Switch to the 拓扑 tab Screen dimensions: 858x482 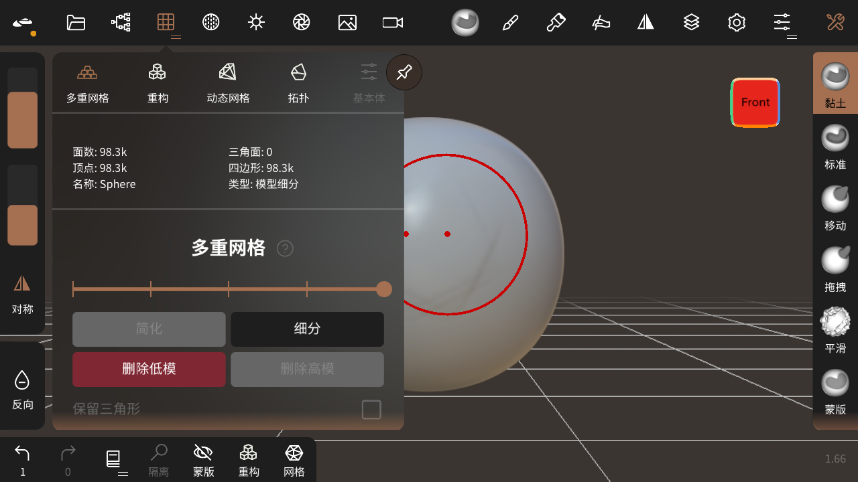pyautogui.click(x=298, y=84)
